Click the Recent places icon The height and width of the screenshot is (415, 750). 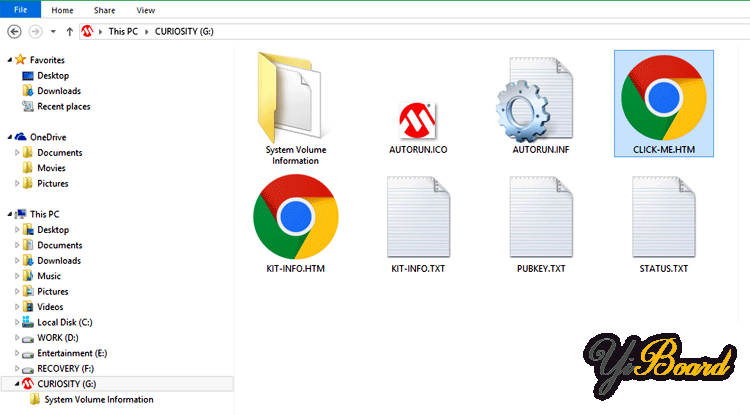(28, 106)
